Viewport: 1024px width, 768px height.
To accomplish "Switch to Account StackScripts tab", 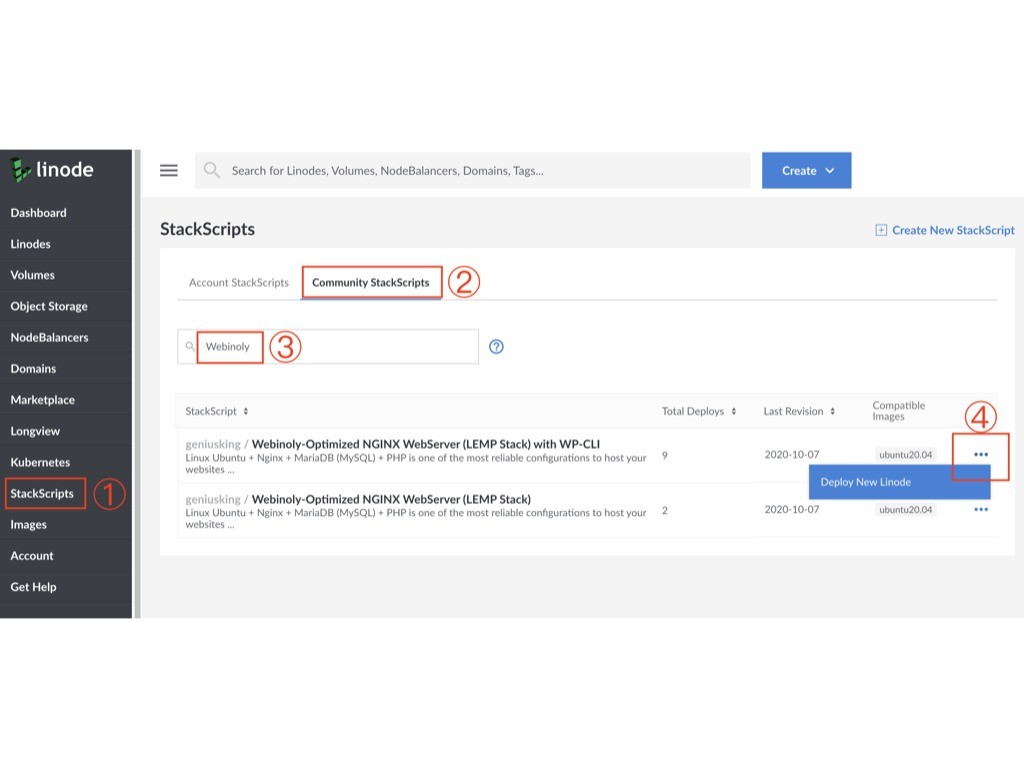I will pyautogui.click(x=238, y=283).
